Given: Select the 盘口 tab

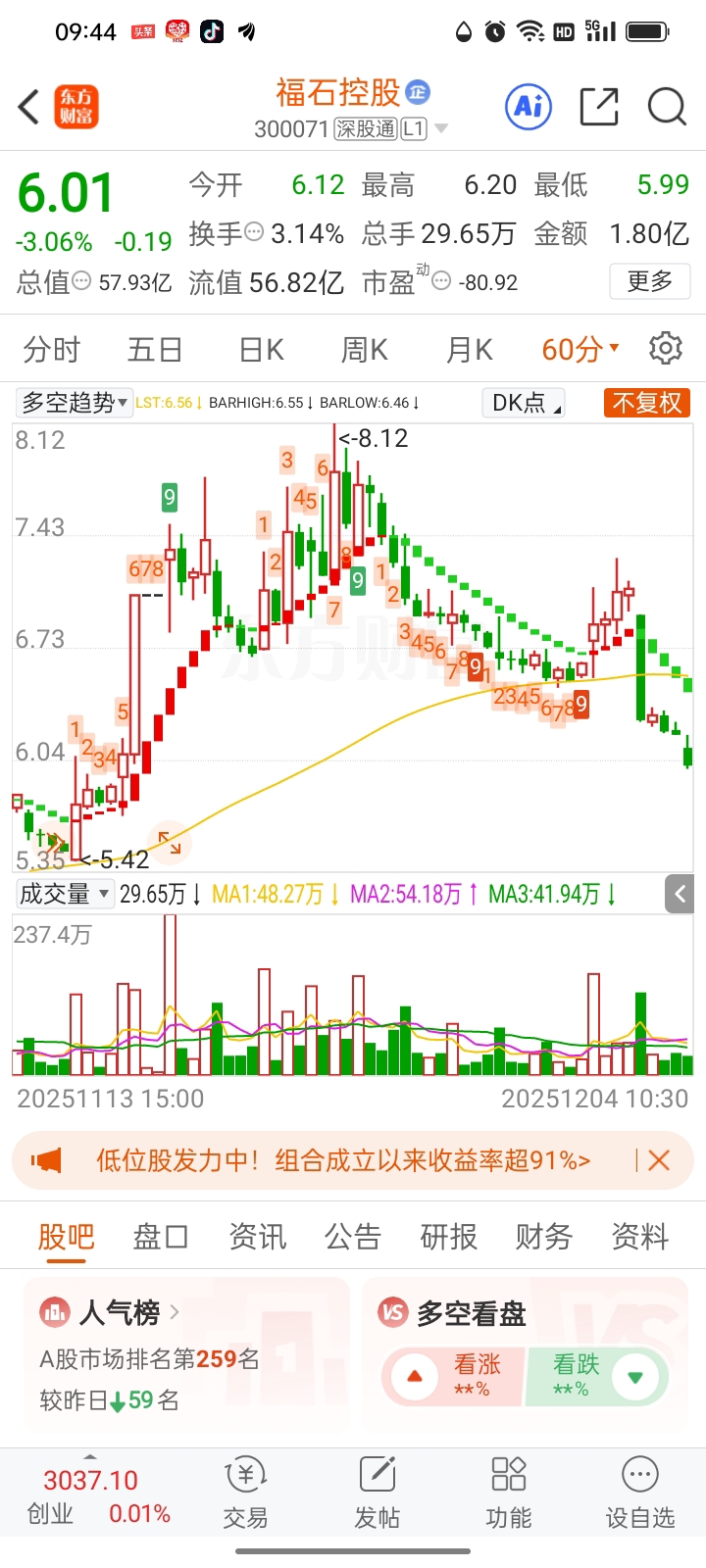Looking at the screenshot, I should pyautogui.click(x=161, y=1237).
